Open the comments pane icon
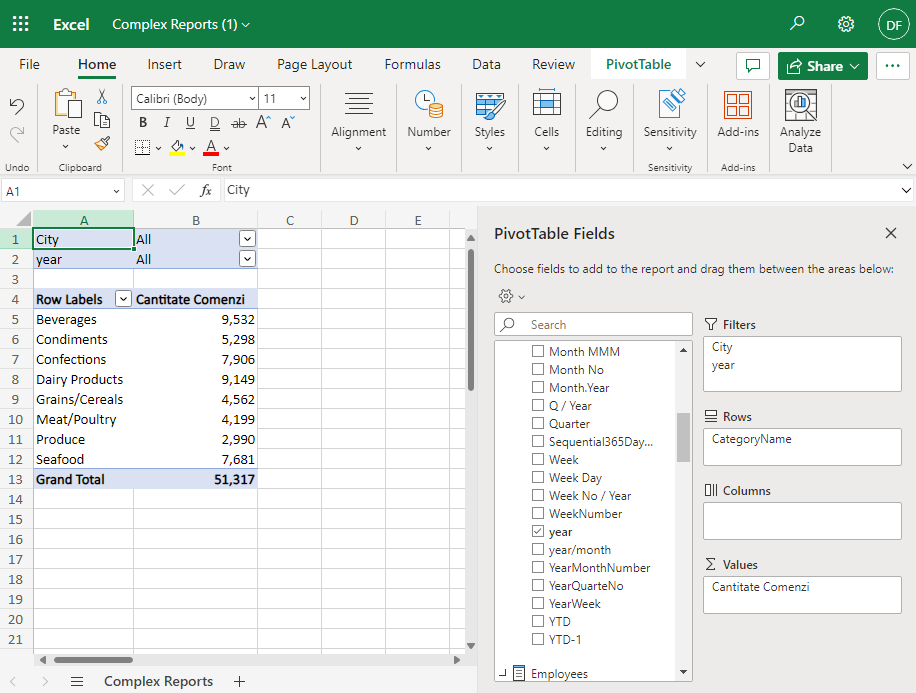Screen dimensions: 916x693 [x=752, y=66]
